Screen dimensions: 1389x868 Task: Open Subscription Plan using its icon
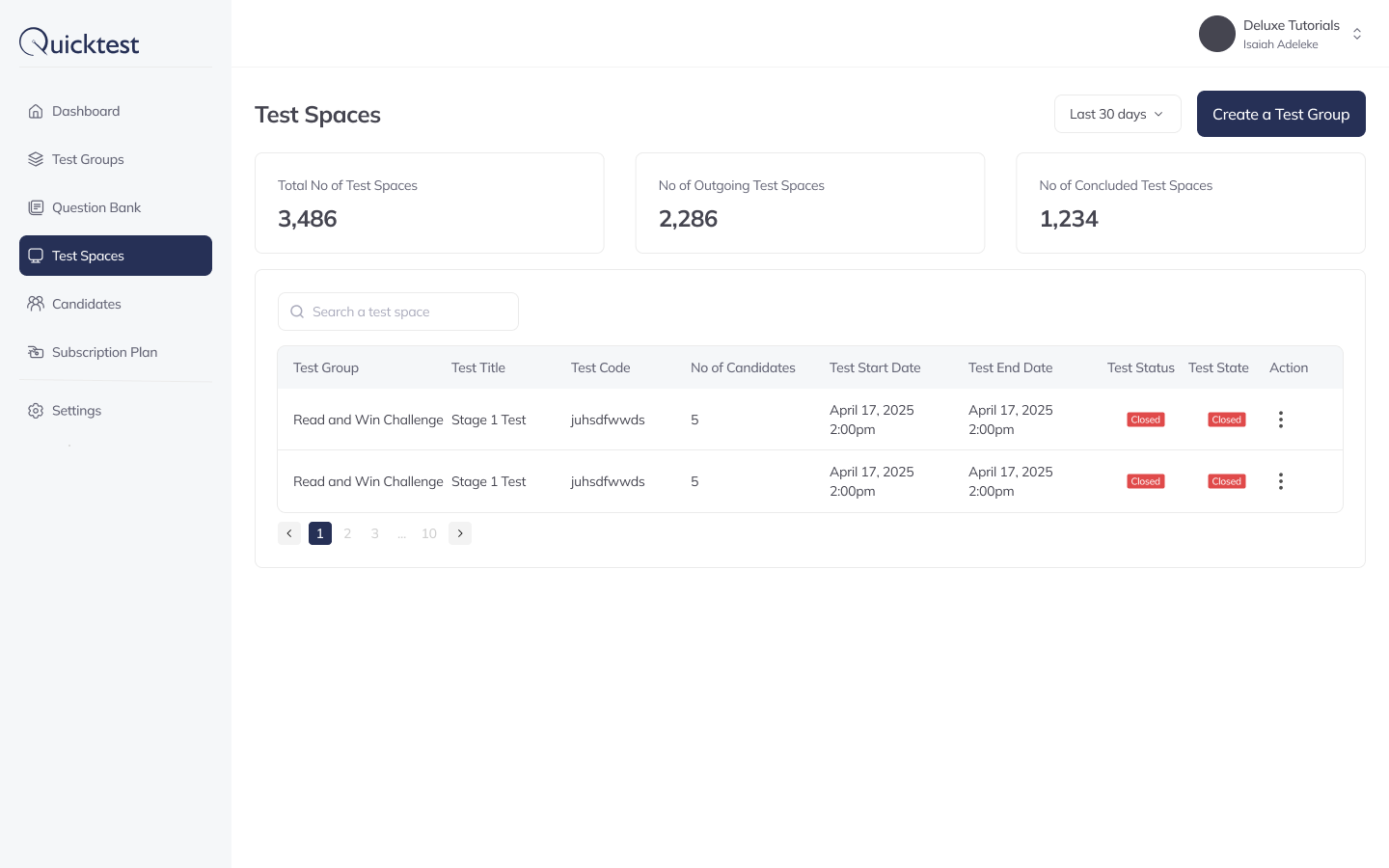click(36, 352)
